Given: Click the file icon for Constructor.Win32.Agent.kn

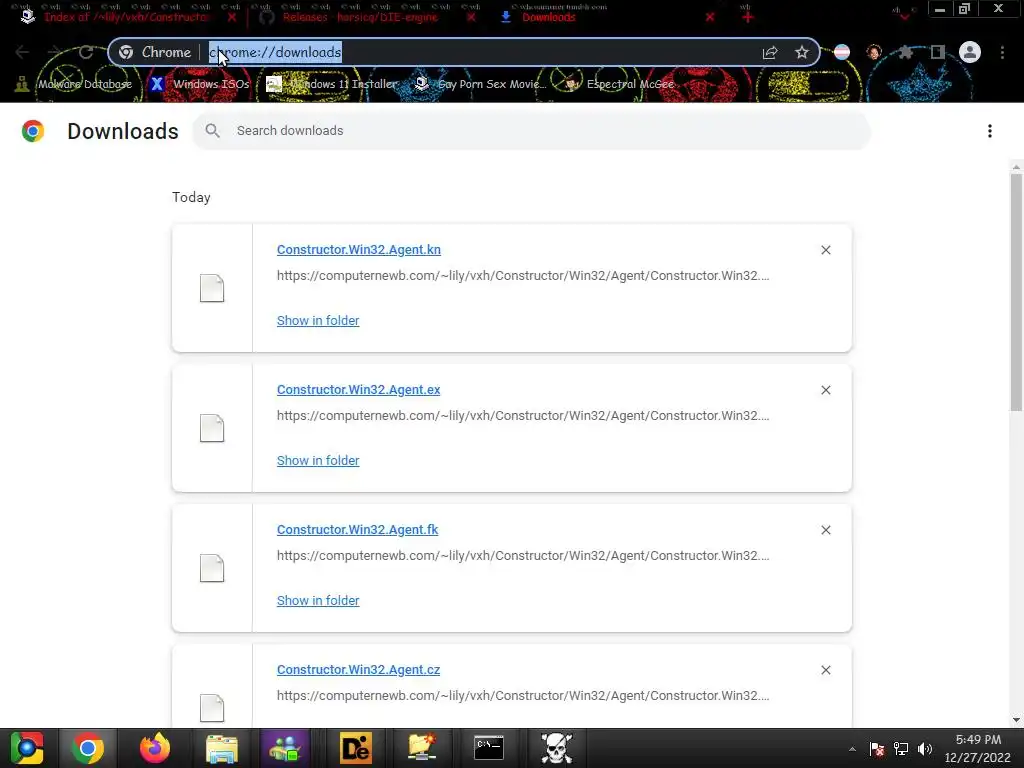Looking at the screenshot, I should click(212, 288).
